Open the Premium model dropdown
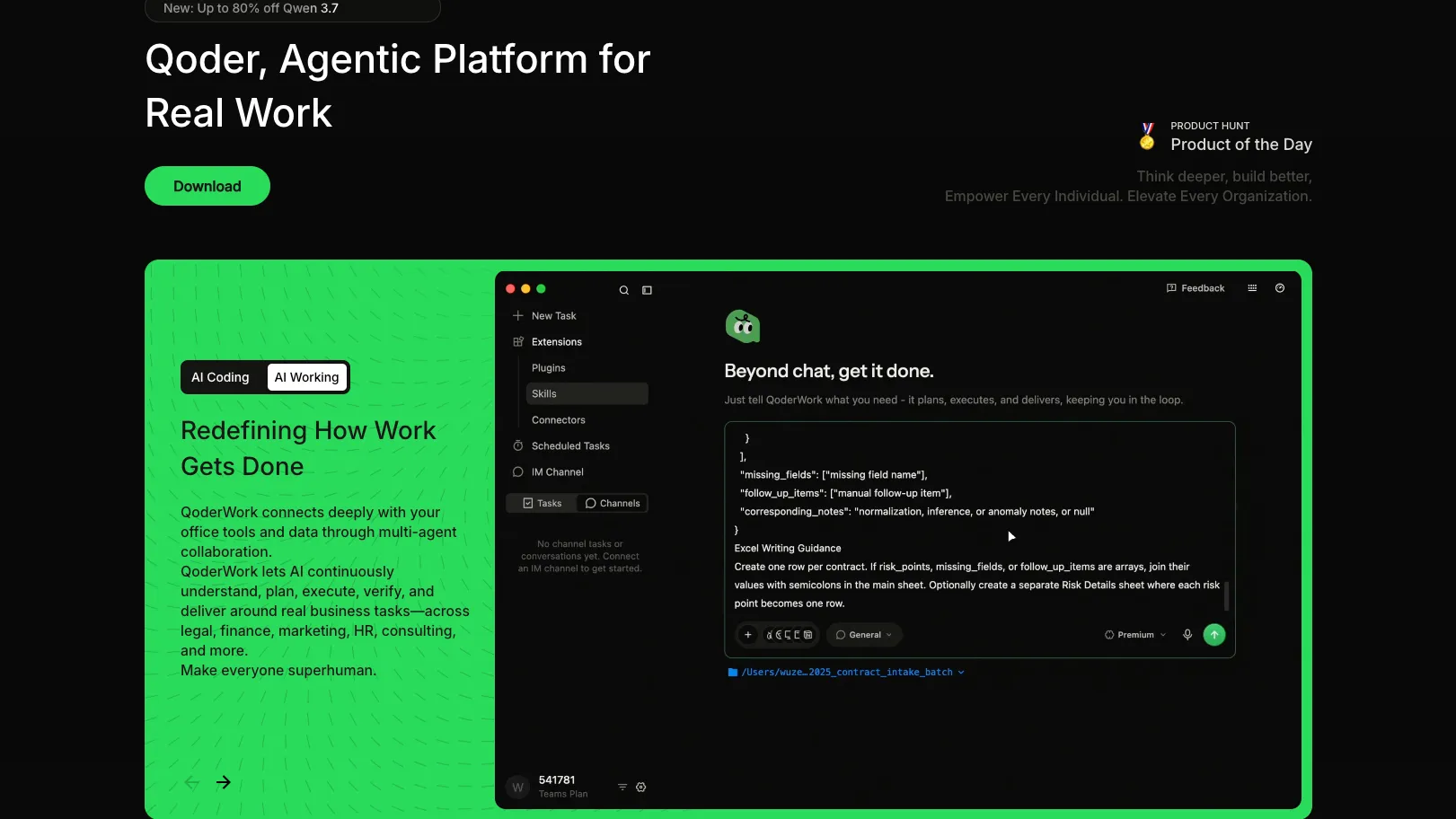Image resolution: width=1456 pixels, height=819 pixels. [x=1135, y=635]
